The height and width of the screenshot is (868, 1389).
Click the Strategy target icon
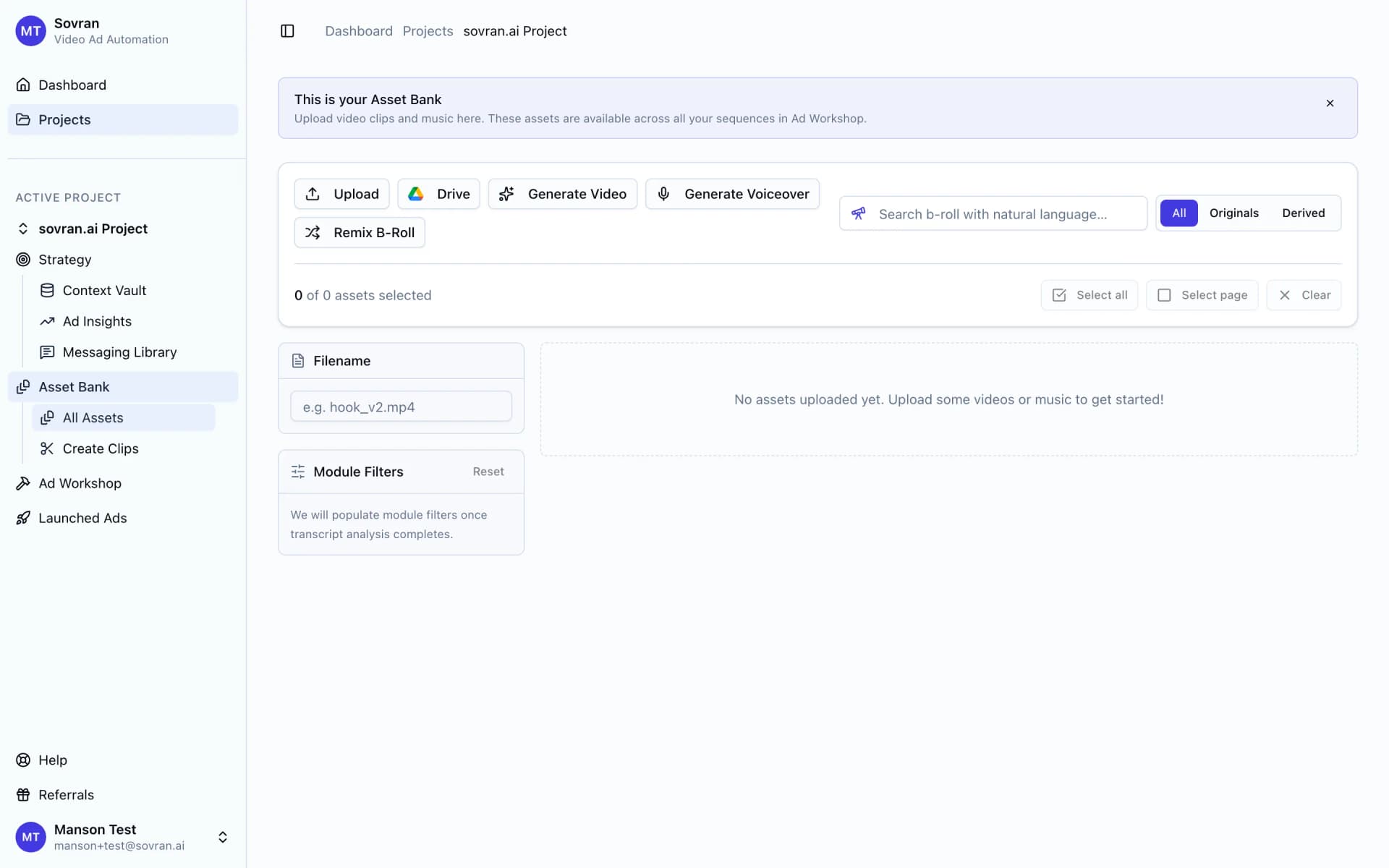tap(23, 259)
